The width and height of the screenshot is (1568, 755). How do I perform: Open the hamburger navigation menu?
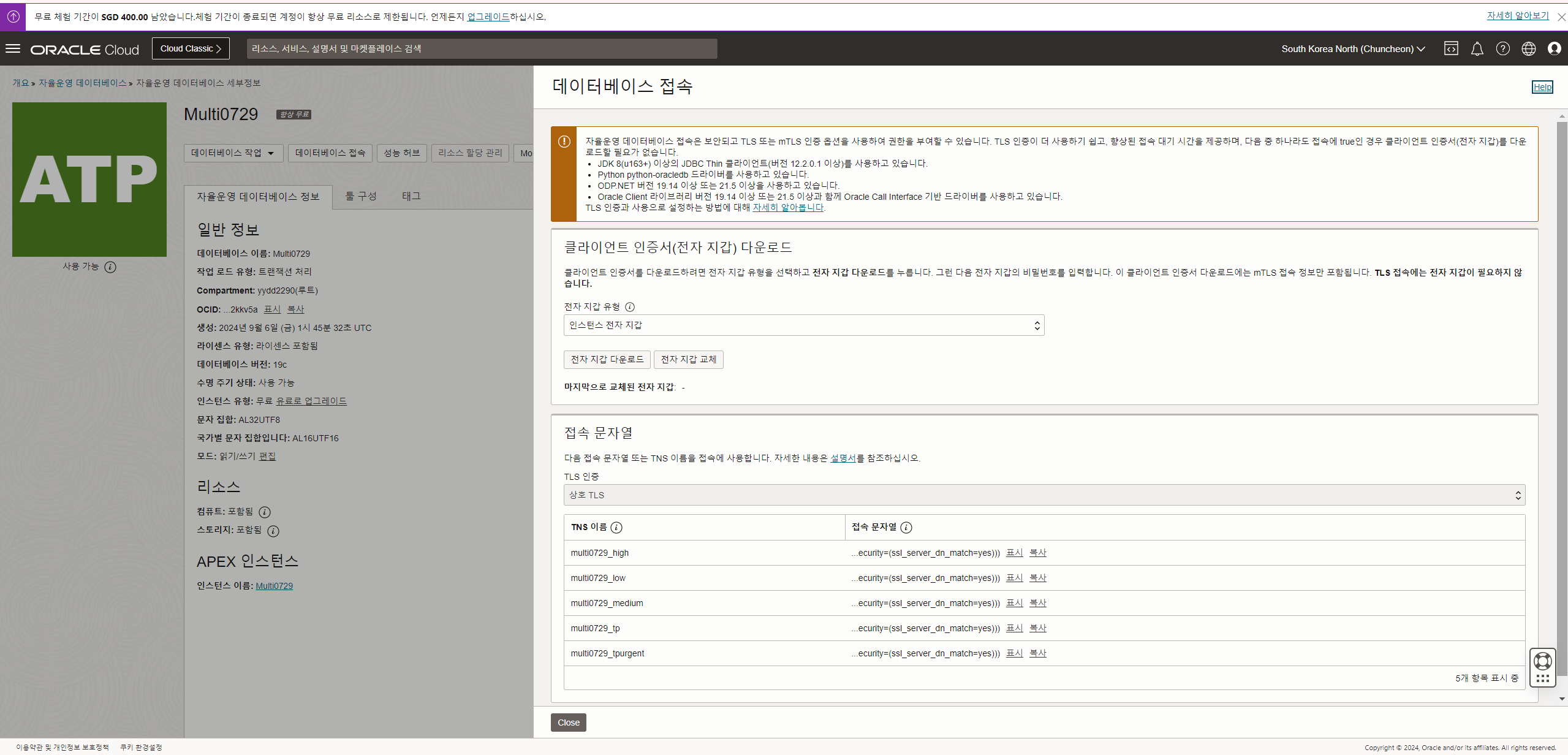[x=13, y=48]
